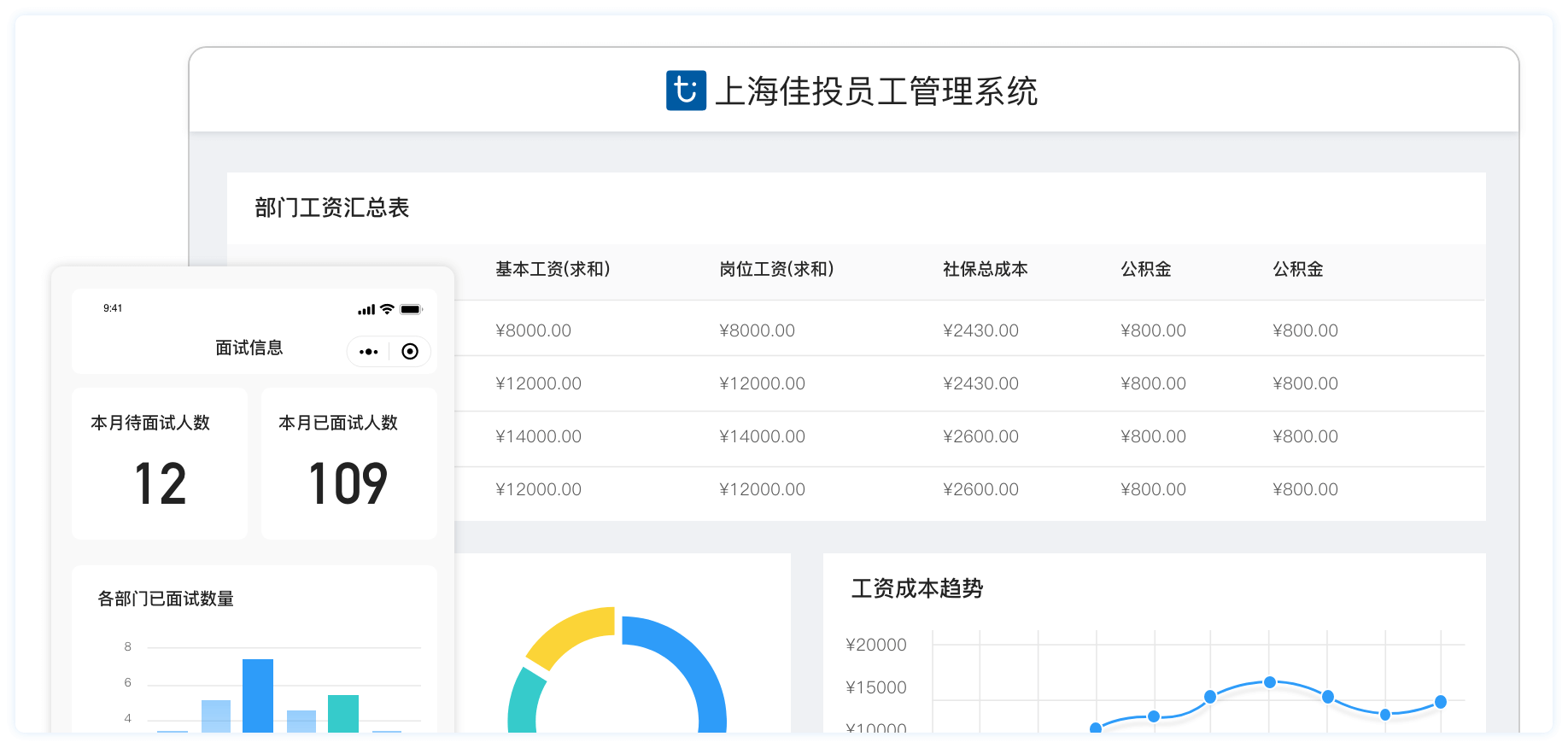Open the 本月待面试人数 card showing 12
The width and height of the screenshot is (1568, 748).
pyautogui.click(x=160, y=464)
